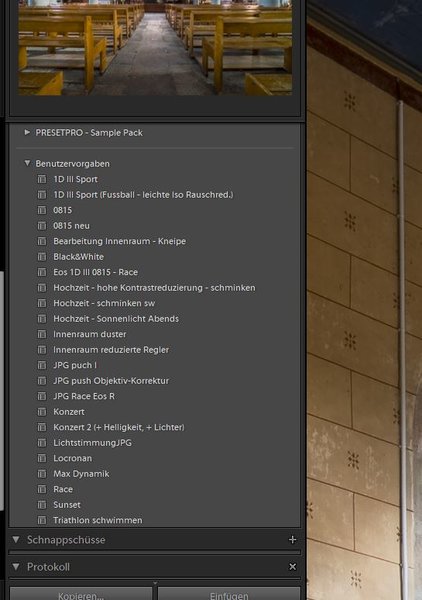Click preset icon beside Triathlon schwimmen
Image resolution: width=422 pixels, height=600 pixels.
coord(42,520)
